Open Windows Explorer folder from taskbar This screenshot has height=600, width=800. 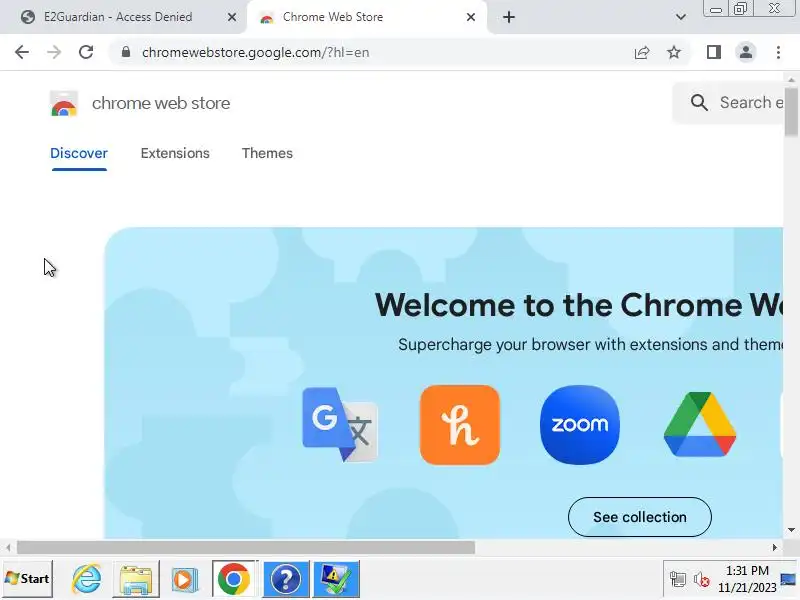[x=136, y=579]
